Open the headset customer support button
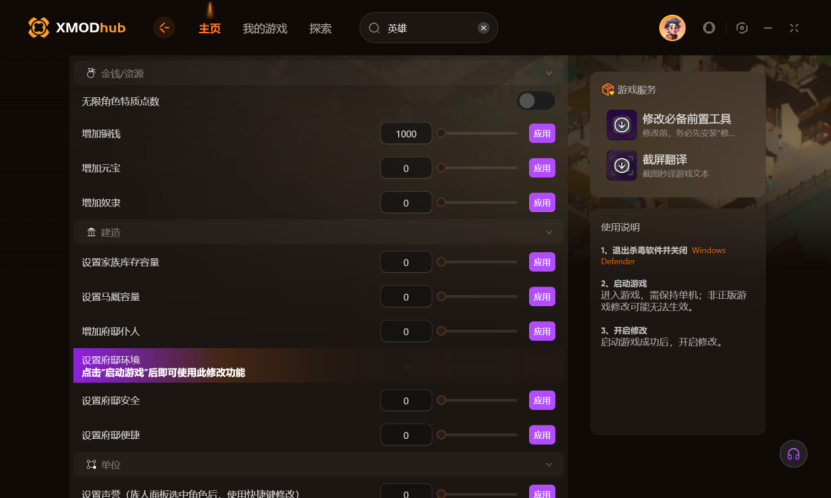Image resolution: width=831 pixels, height=498 pixels. [793, 454]
